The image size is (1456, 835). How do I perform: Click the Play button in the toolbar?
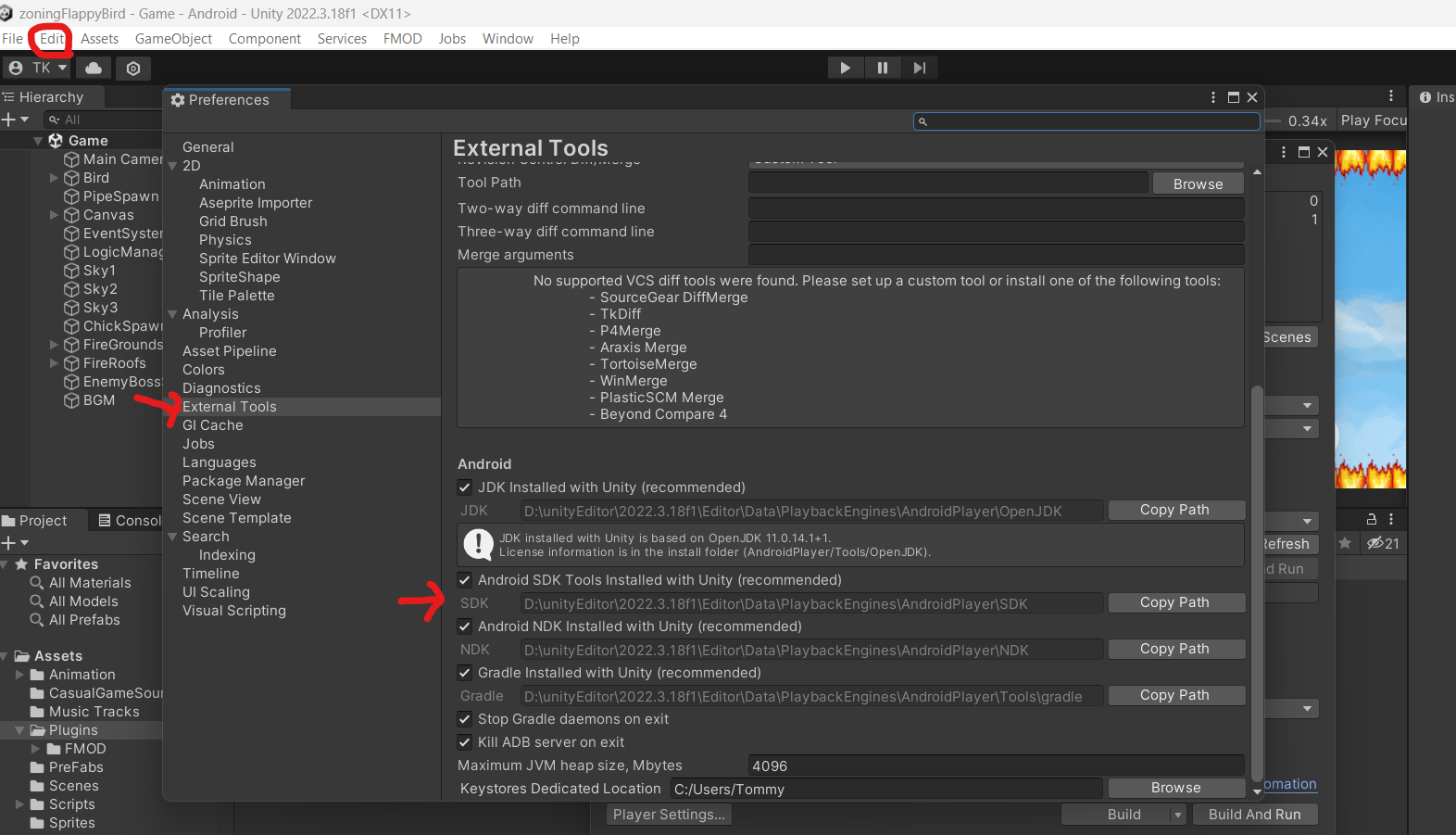pos(845,68)
